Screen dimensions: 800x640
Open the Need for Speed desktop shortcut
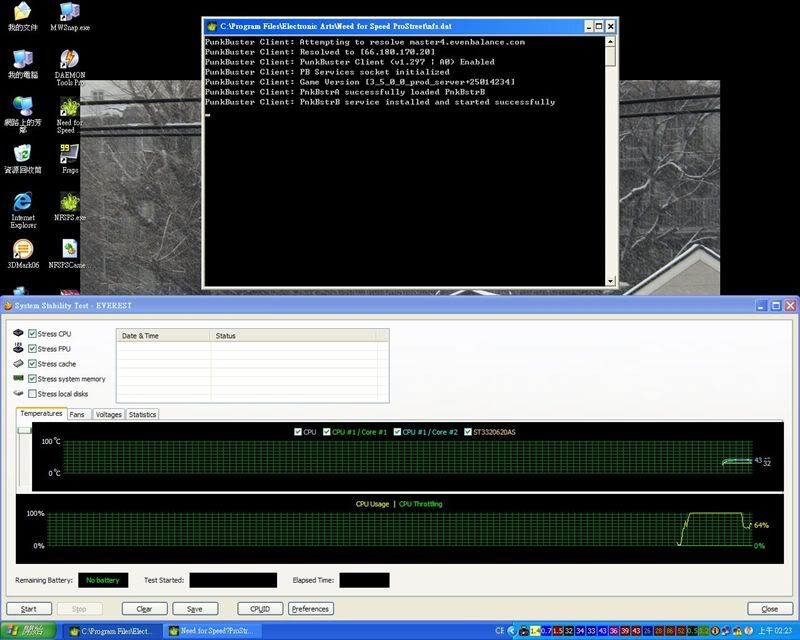70,108
